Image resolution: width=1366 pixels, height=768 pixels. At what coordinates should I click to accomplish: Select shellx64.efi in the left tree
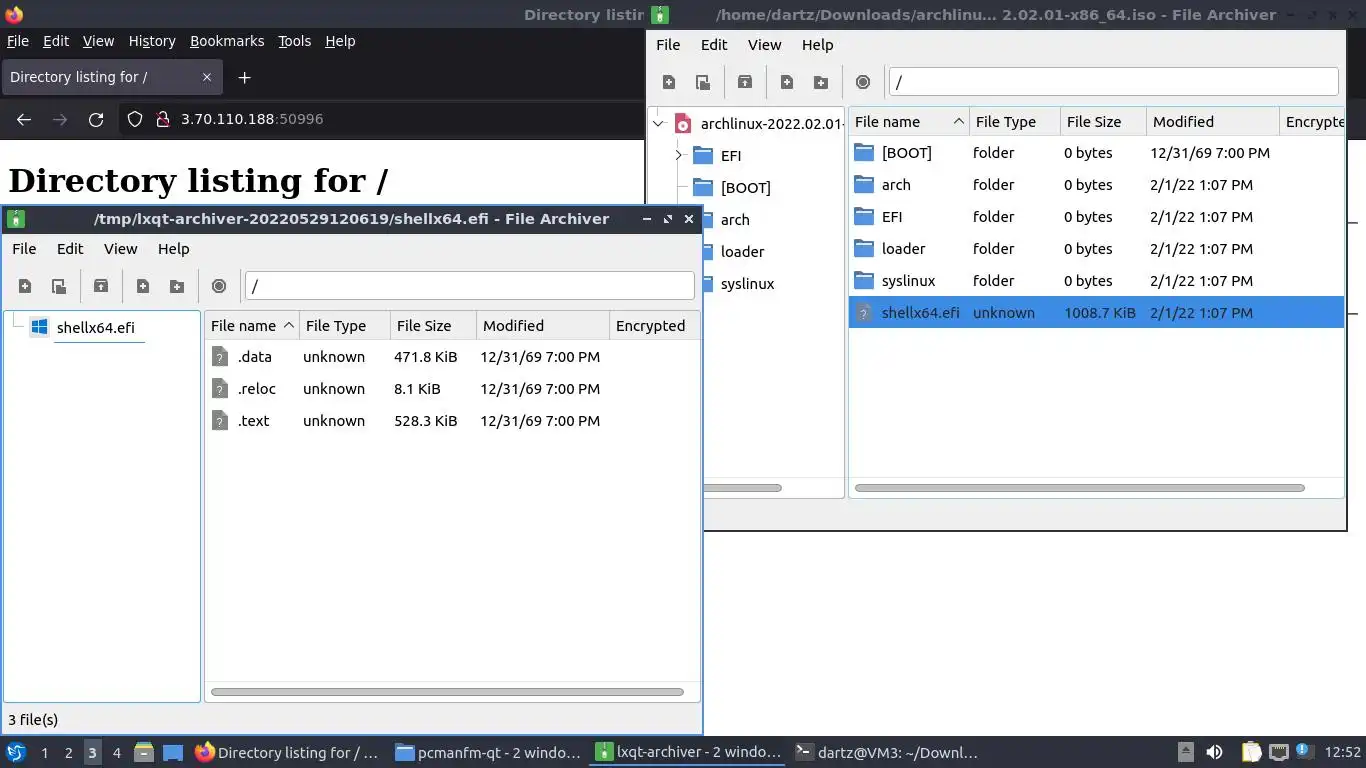click(95, 327)
